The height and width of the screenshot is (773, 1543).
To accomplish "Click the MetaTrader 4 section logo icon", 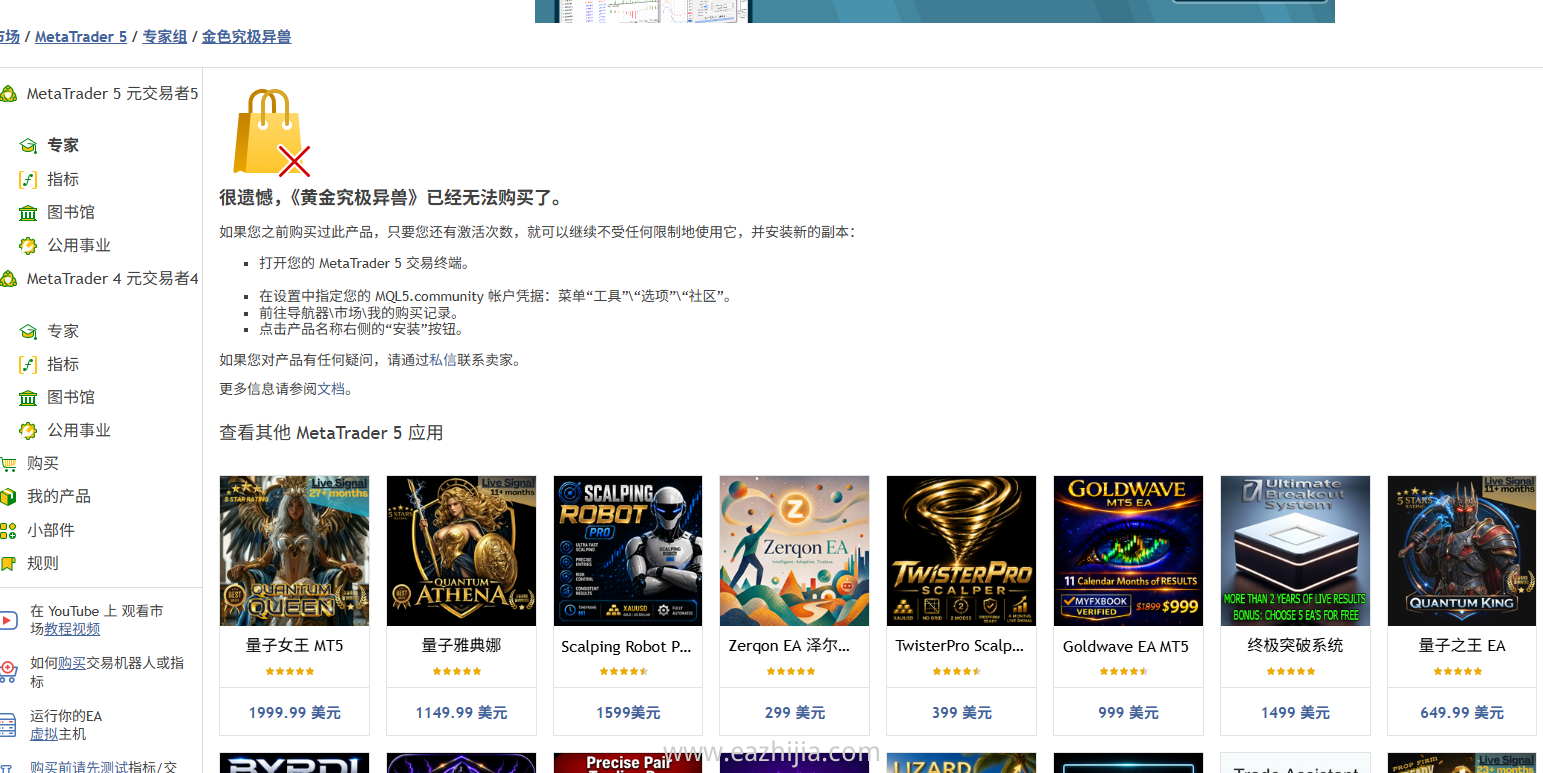I will [8, 279].
